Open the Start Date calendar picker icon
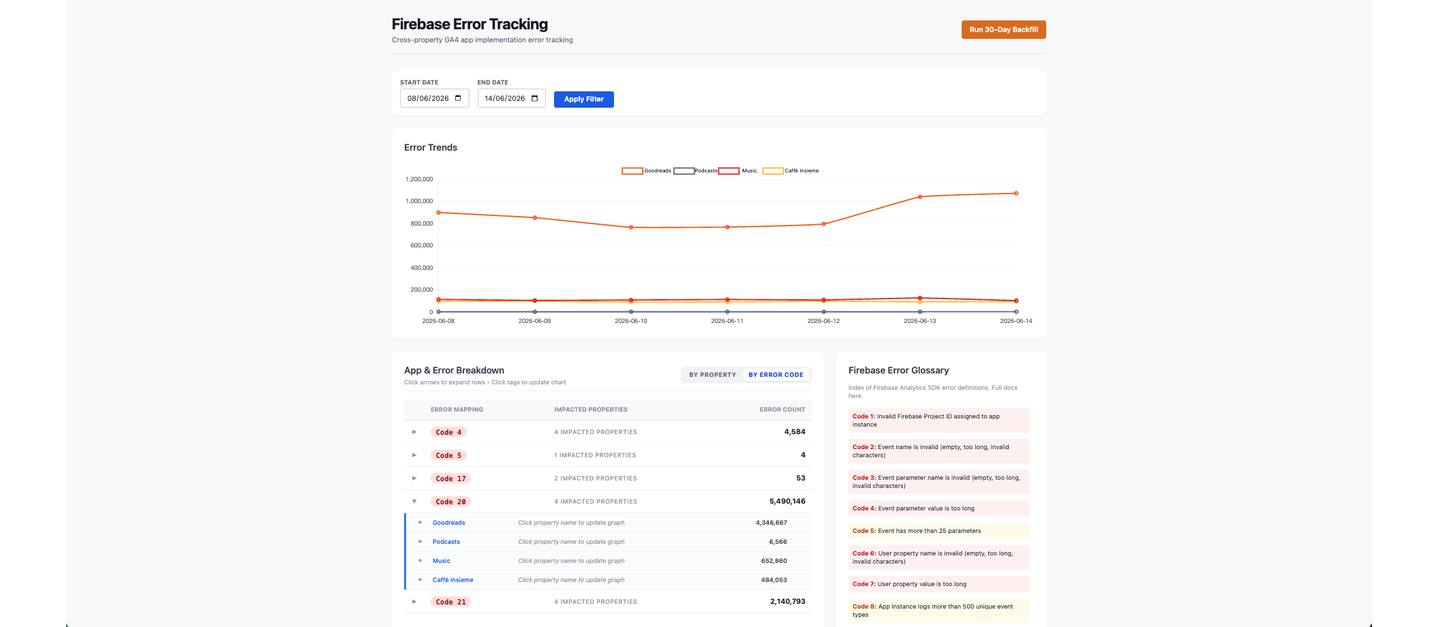 click(458, 98)
